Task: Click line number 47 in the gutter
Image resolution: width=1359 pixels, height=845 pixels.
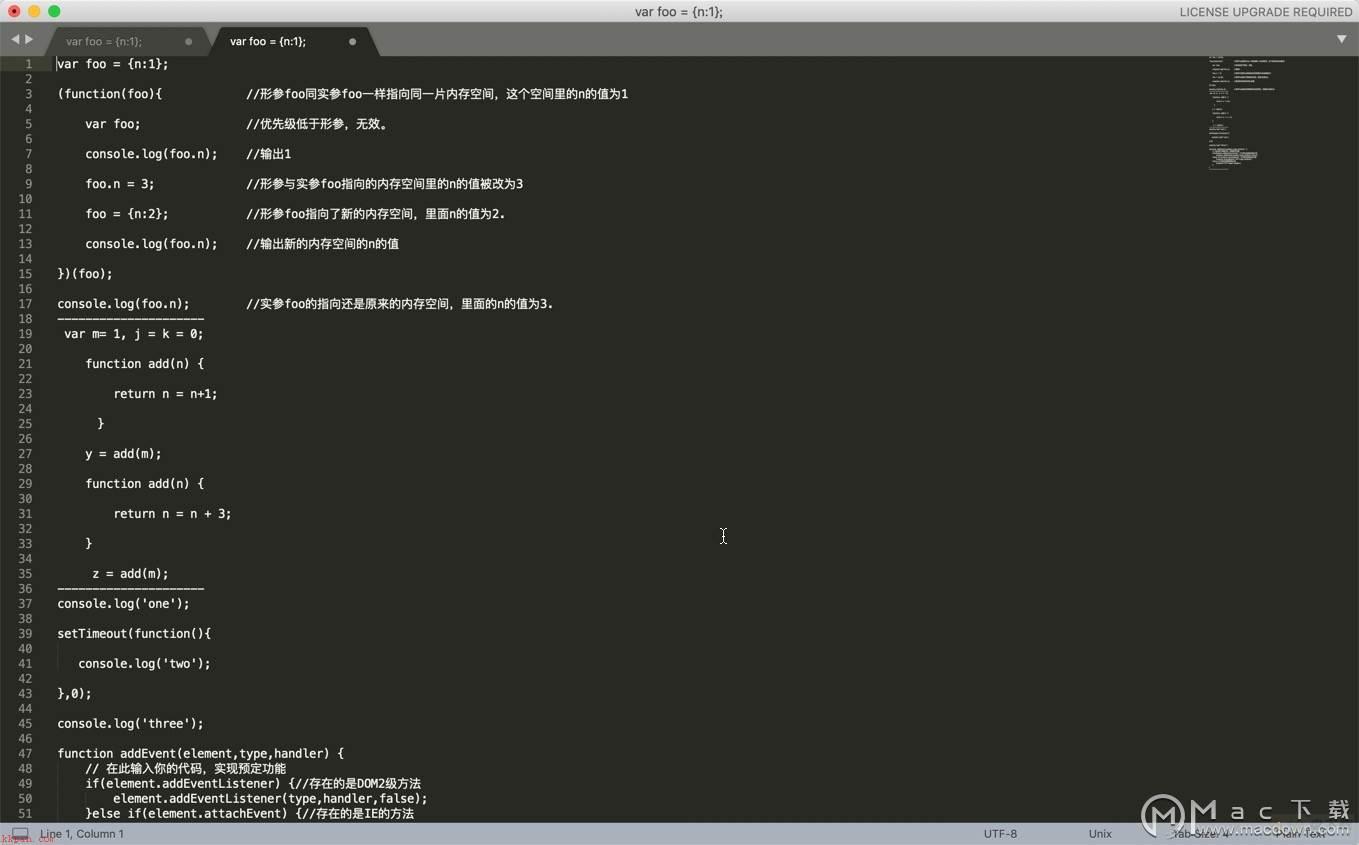Action: [26, 754]
